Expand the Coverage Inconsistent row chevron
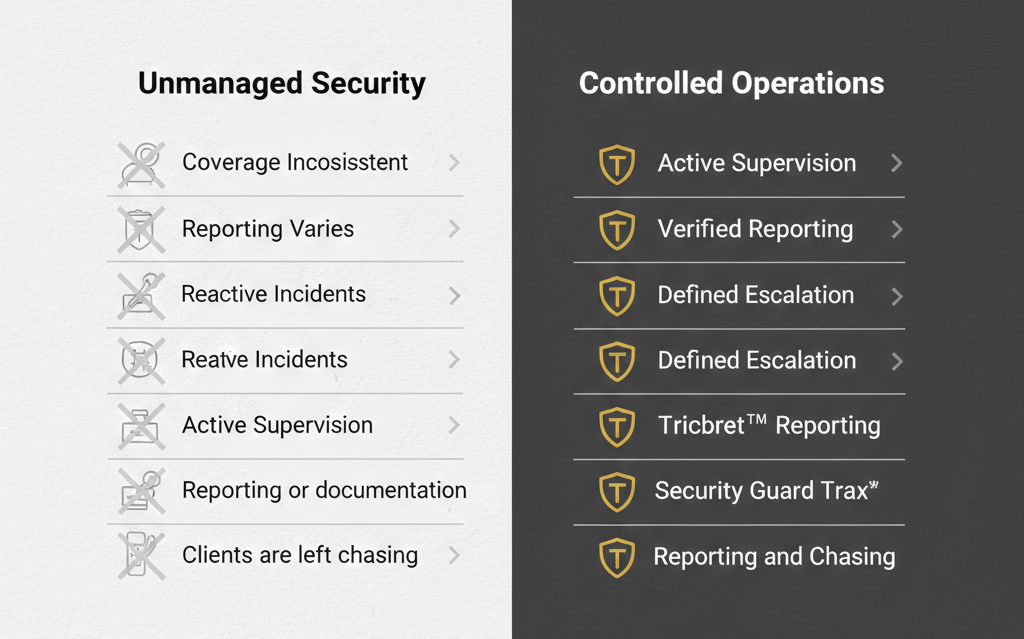Image resolution: width=1024 pixels, height=639 pixels. coord(454,162)
